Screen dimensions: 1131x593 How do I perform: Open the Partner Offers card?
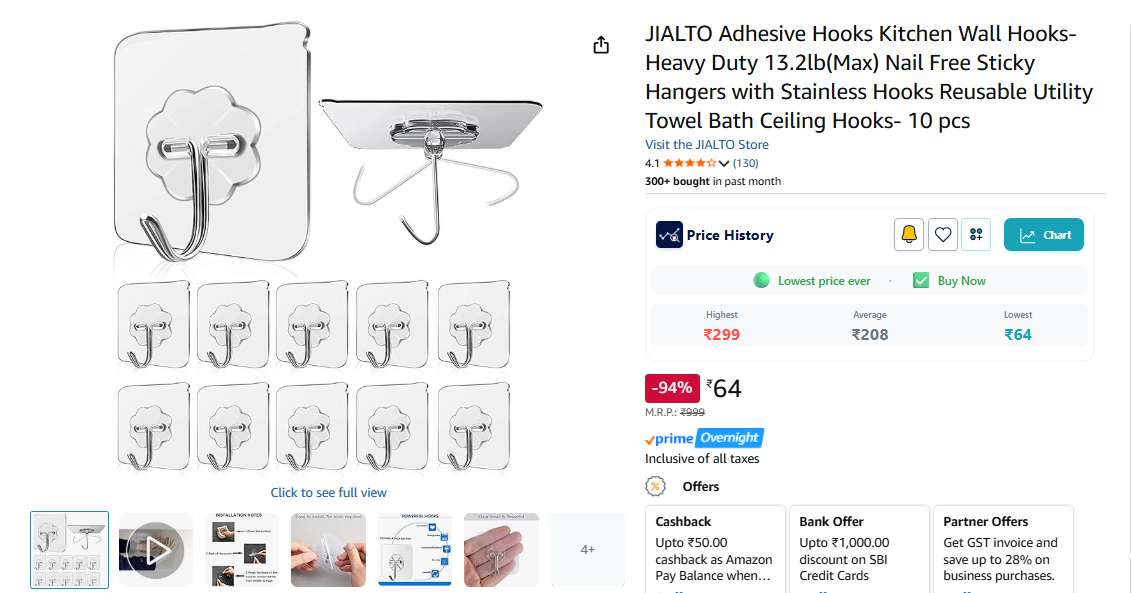(x=1003, y=549)
